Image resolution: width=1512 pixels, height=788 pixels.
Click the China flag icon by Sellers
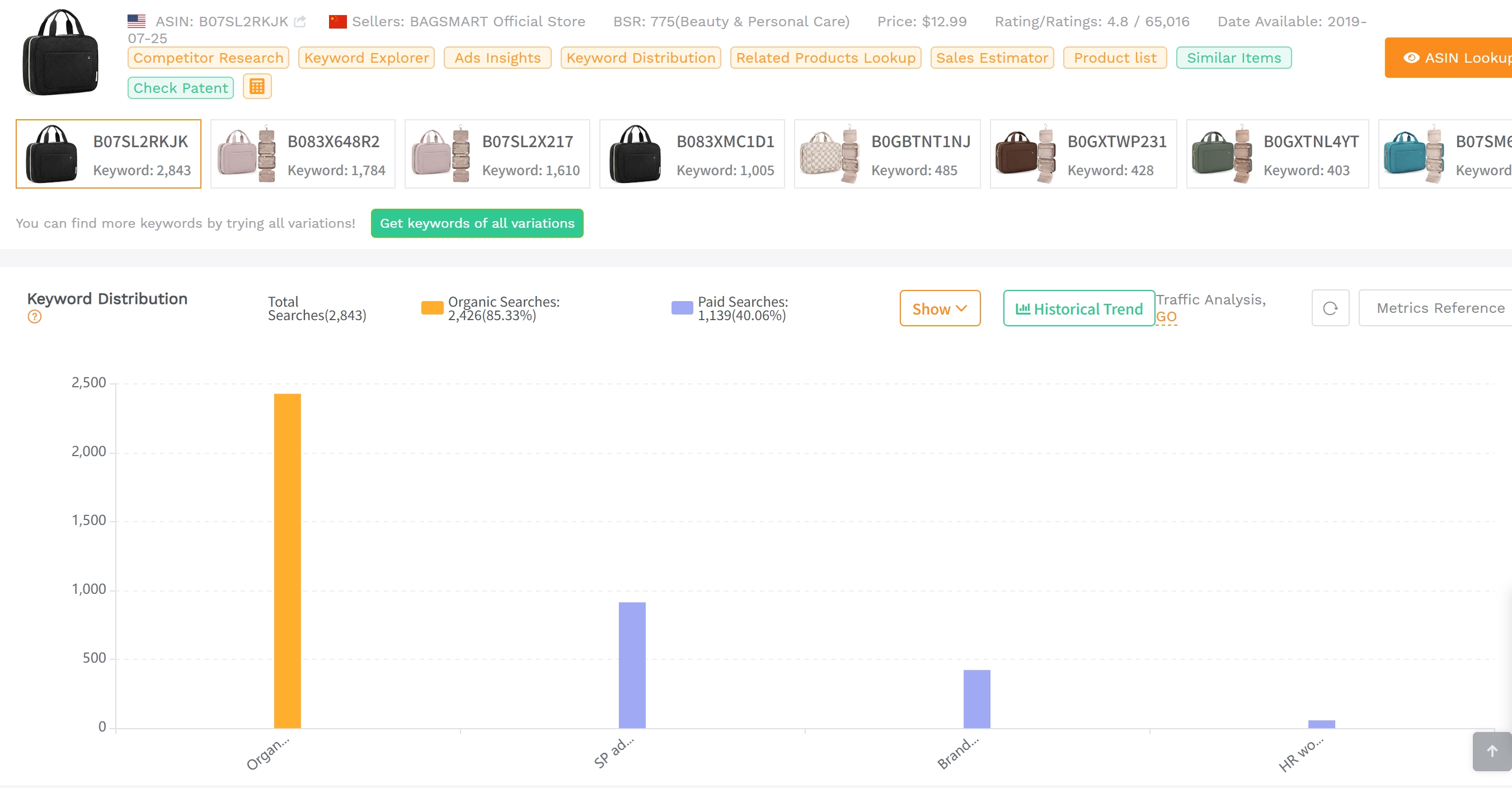(x=337, y=22)
